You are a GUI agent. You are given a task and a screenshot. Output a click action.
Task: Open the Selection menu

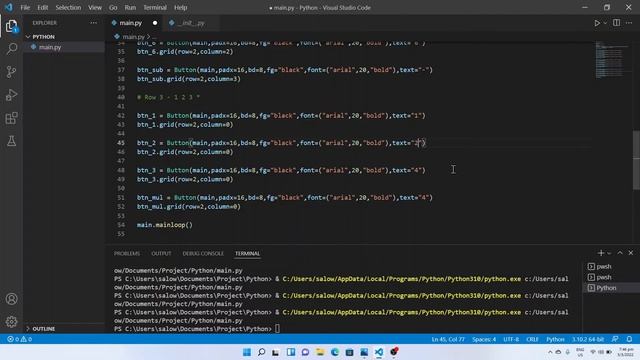(68, 7)
